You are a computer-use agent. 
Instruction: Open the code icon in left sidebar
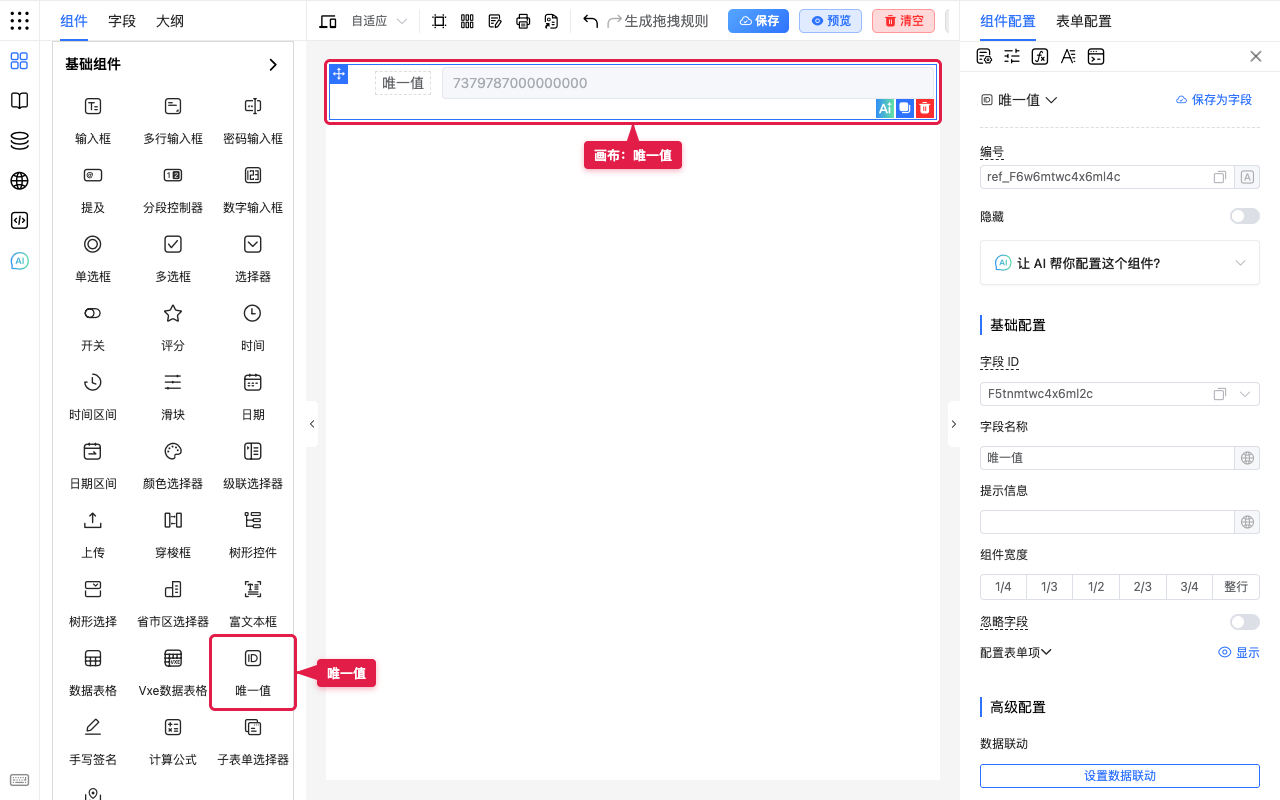coord(19,221)
